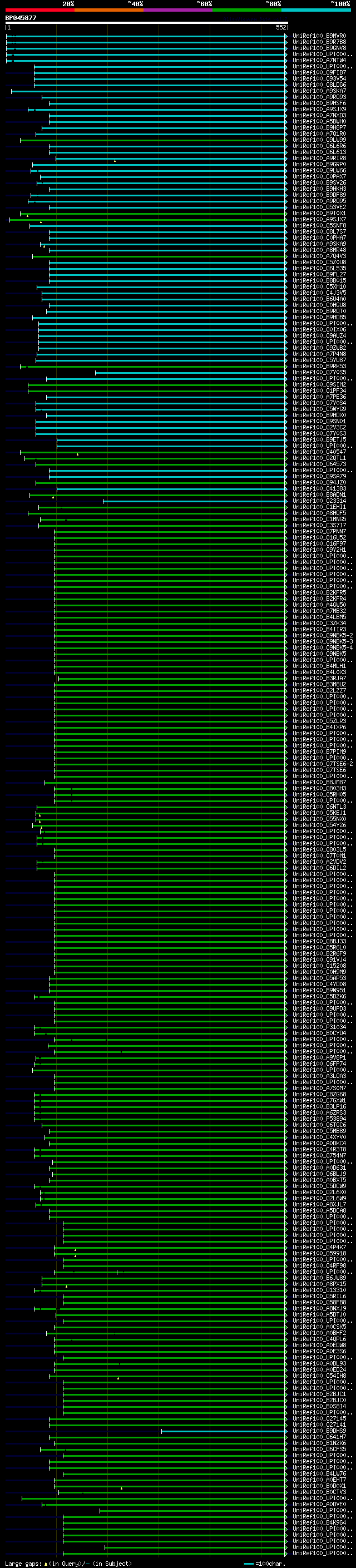Image resolution: width=356 pixels, height=1568 pixels.
Task: Select hit label UniRef100_A7NTW4
Action: pos(319,61)
